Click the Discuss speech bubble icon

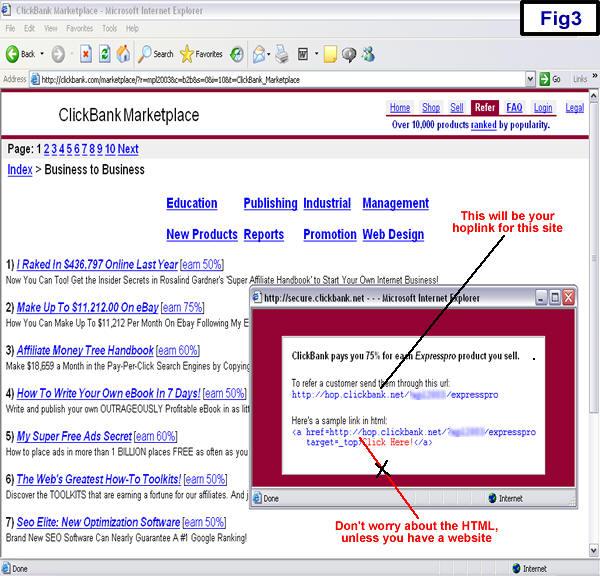pos(349,54)
